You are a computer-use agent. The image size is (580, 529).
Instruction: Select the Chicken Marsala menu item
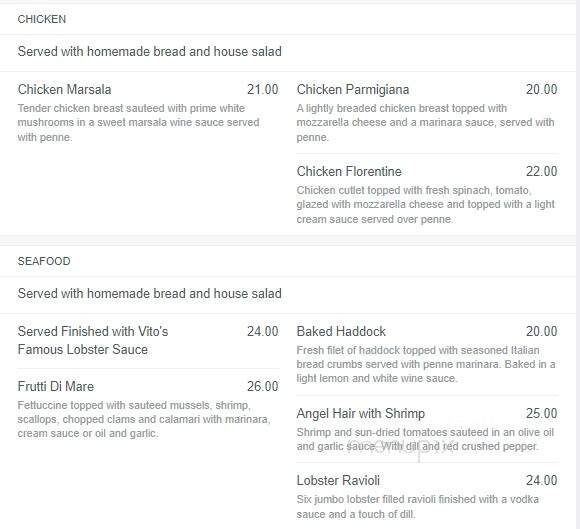[64, 90]
